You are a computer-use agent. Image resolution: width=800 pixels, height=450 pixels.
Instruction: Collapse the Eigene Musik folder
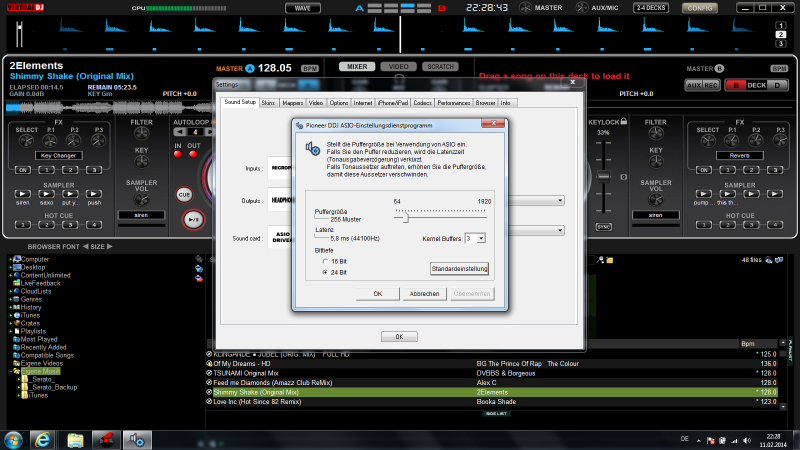click(x=11, y=371)
